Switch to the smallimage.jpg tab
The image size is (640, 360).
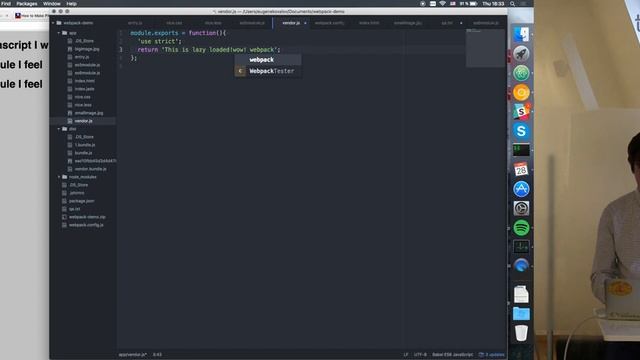[x=408, y=23]
